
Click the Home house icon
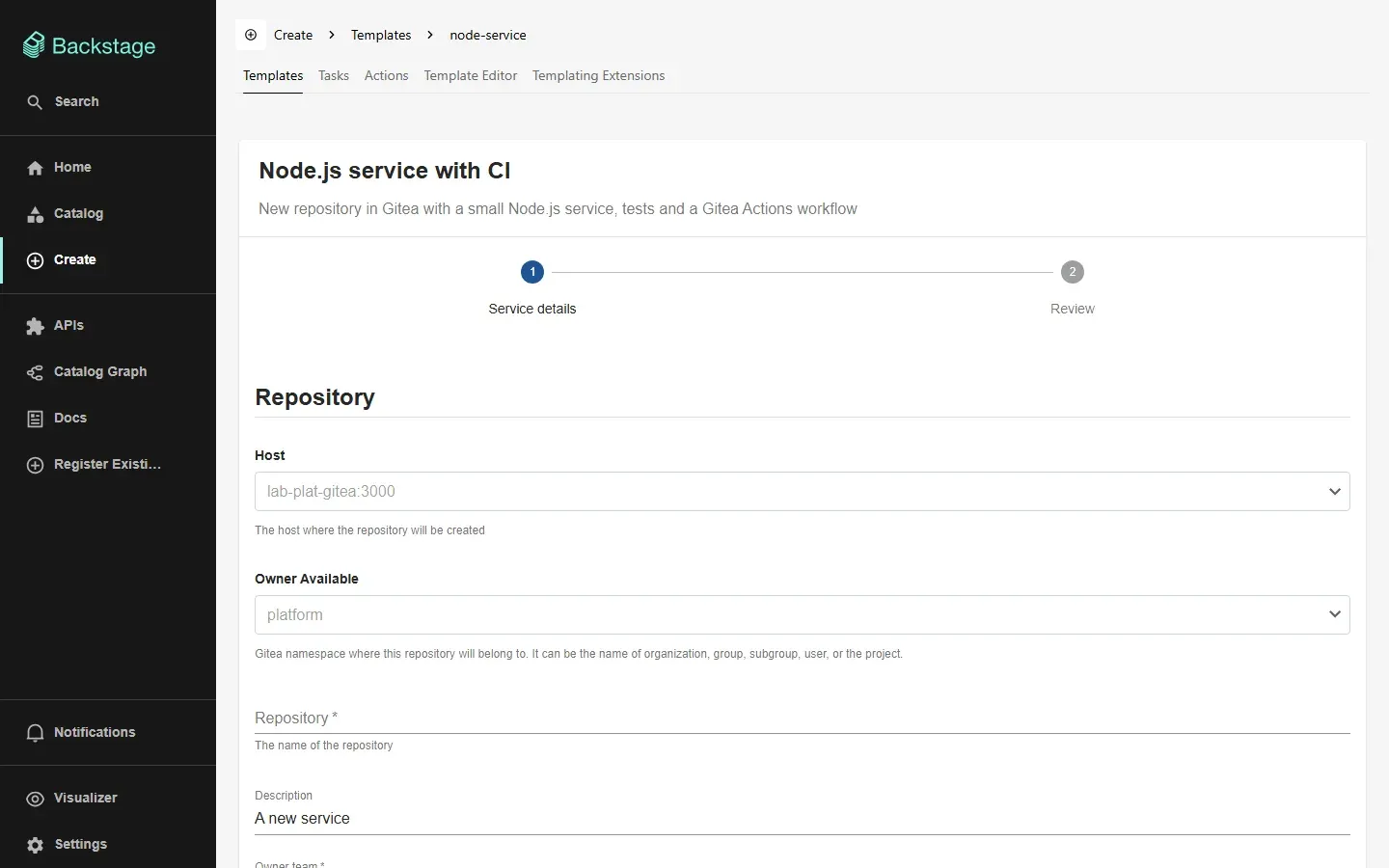[x=35, y=168]
